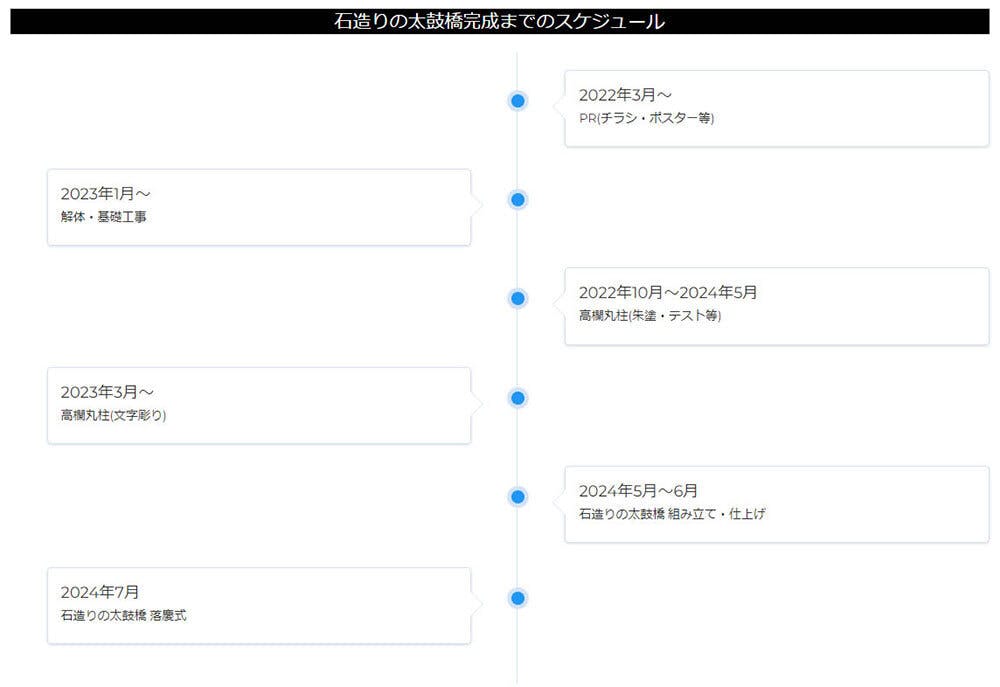Click the header 石造りの太鼓橋完成までのスケジュール

click(x=499, y=21)
